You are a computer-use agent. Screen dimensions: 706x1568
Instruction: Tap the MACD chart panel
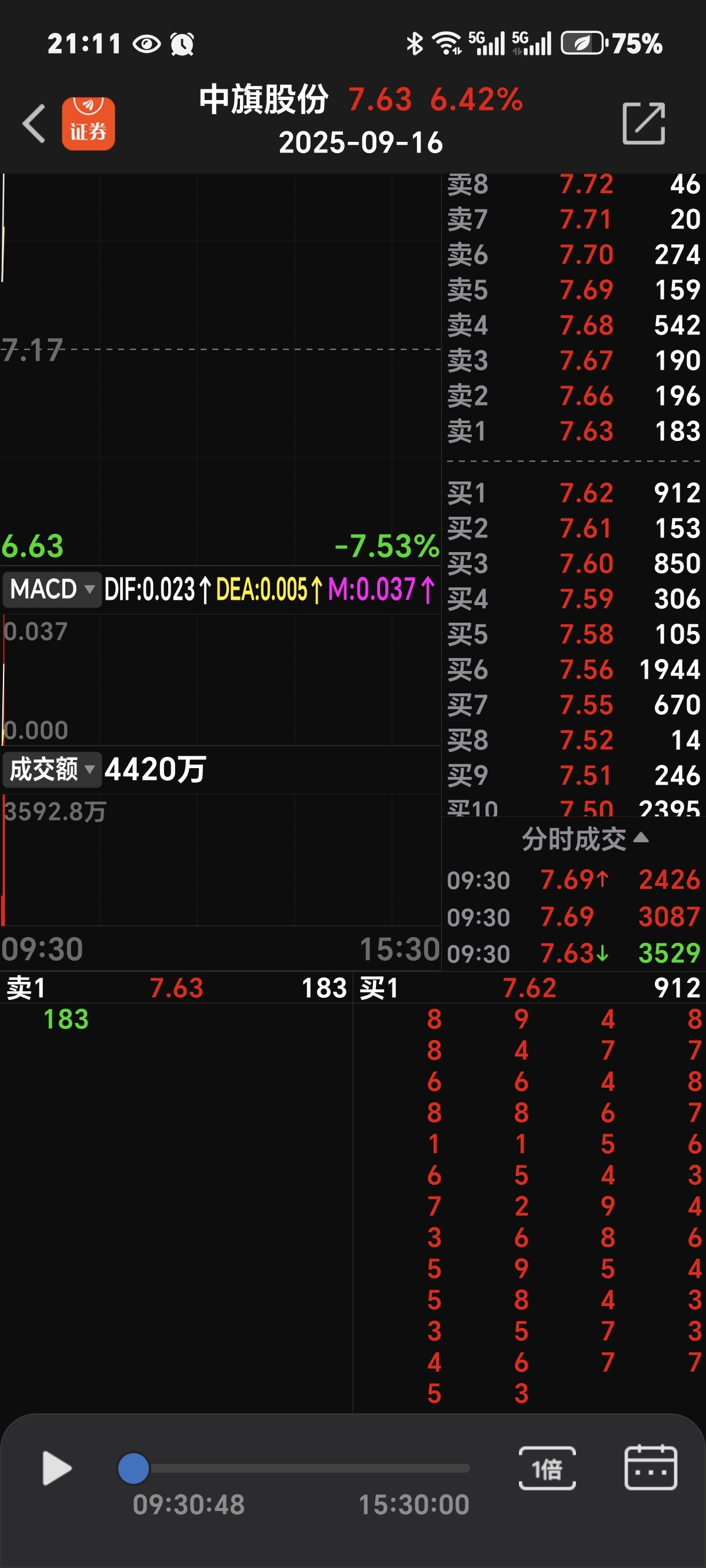pos(220,679)
